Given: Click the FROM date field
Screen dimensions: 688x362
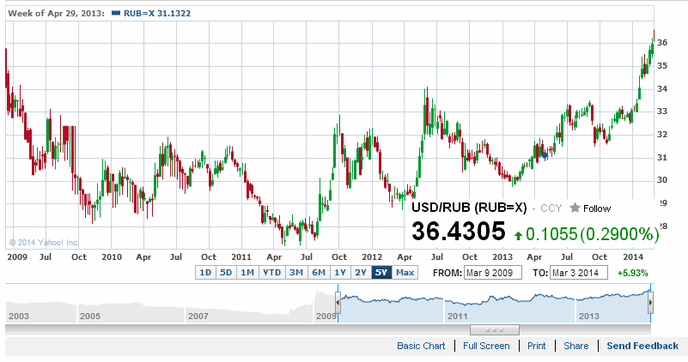Looking at the screenshot, I should (493, 272).
